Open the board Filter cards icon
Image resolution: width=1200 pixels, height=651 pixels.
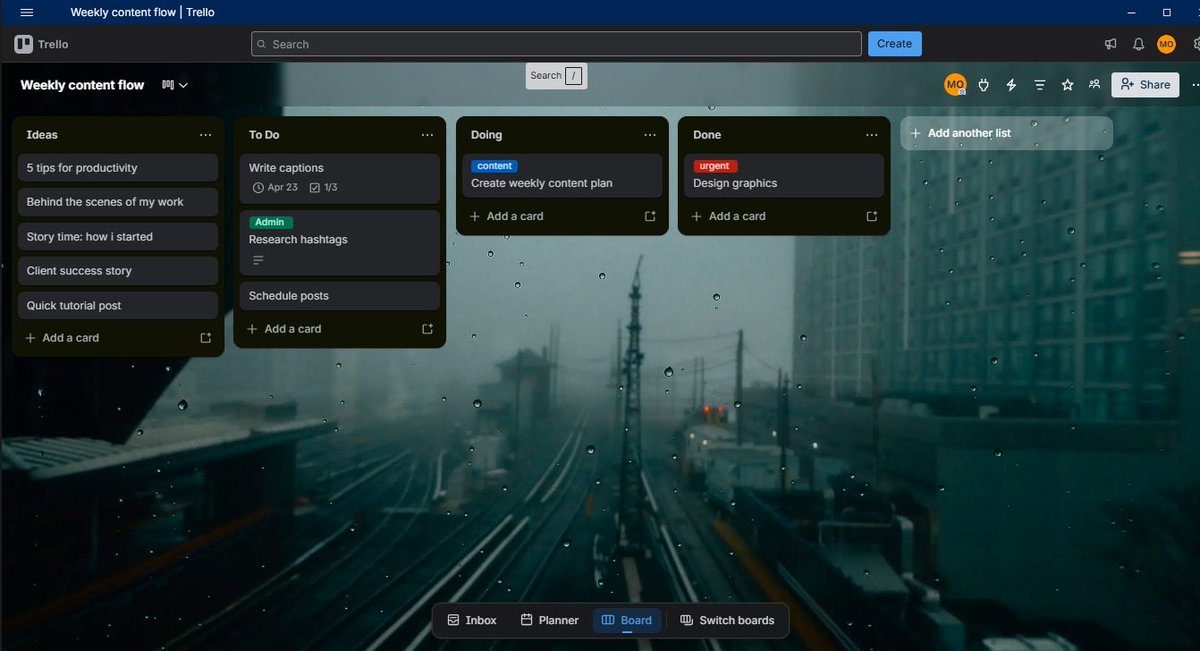click(1039, 85)
